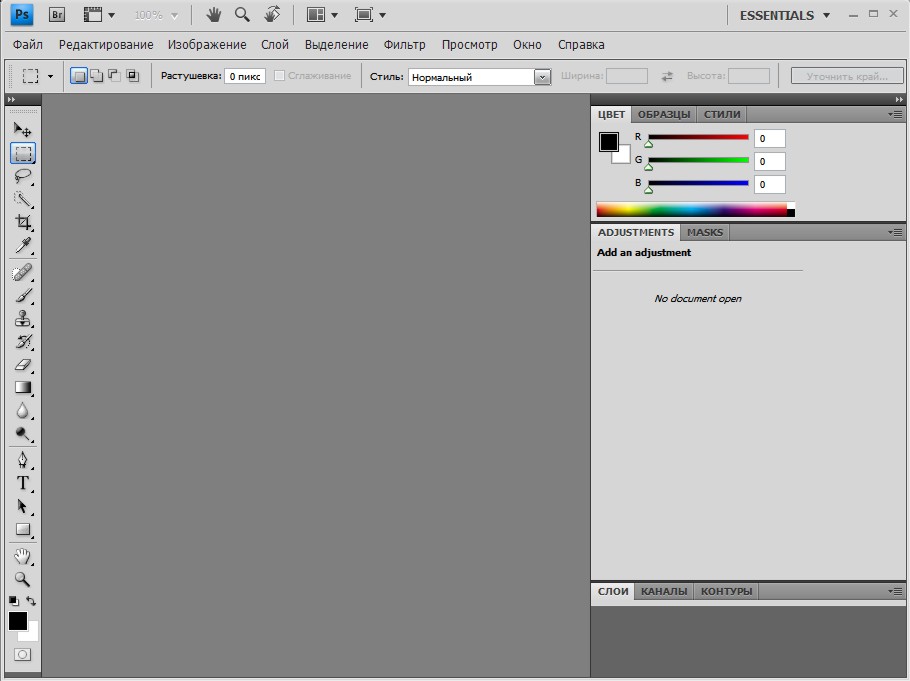The height and width of the screenshot is (681, 910).
Task: Click the toolbox foreground color swatch
Action: click(x=17, y=621)
